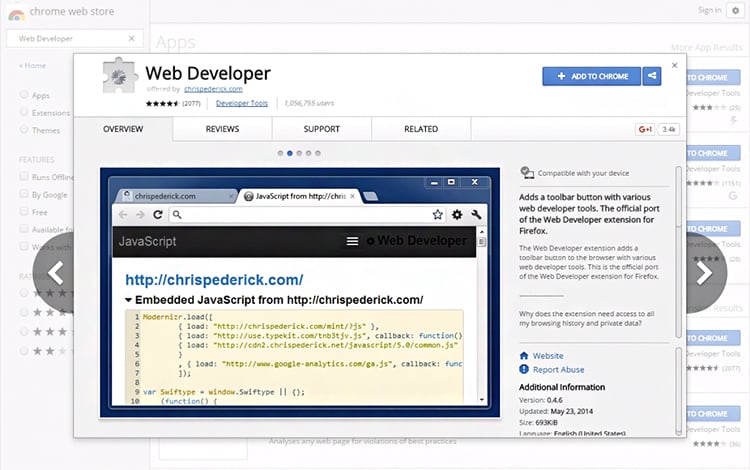Select the Apps radio button
750x470 pixels.
23,95
